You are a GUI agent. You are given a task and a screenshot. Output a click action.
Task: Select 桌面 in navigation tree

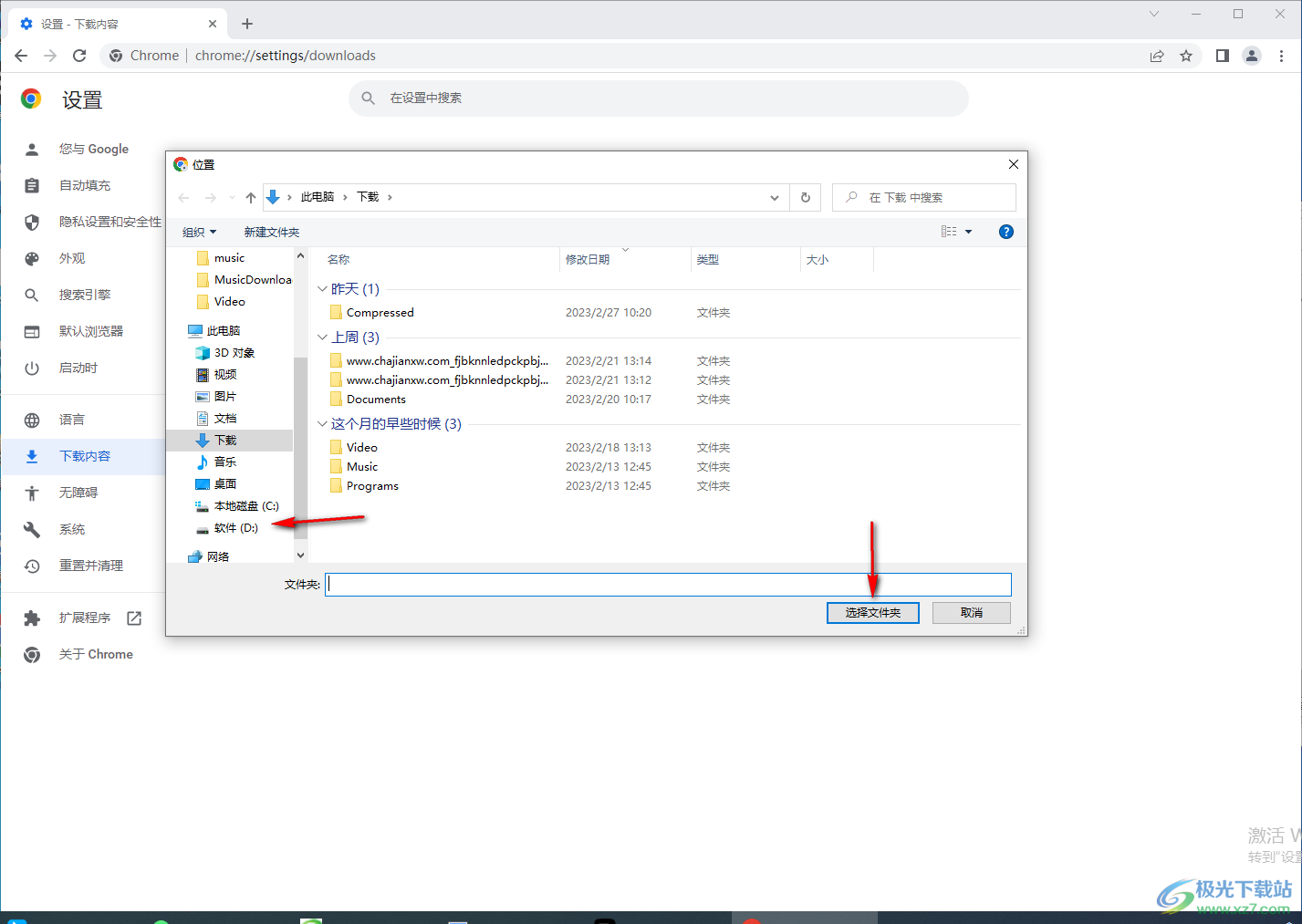[216, 484]
